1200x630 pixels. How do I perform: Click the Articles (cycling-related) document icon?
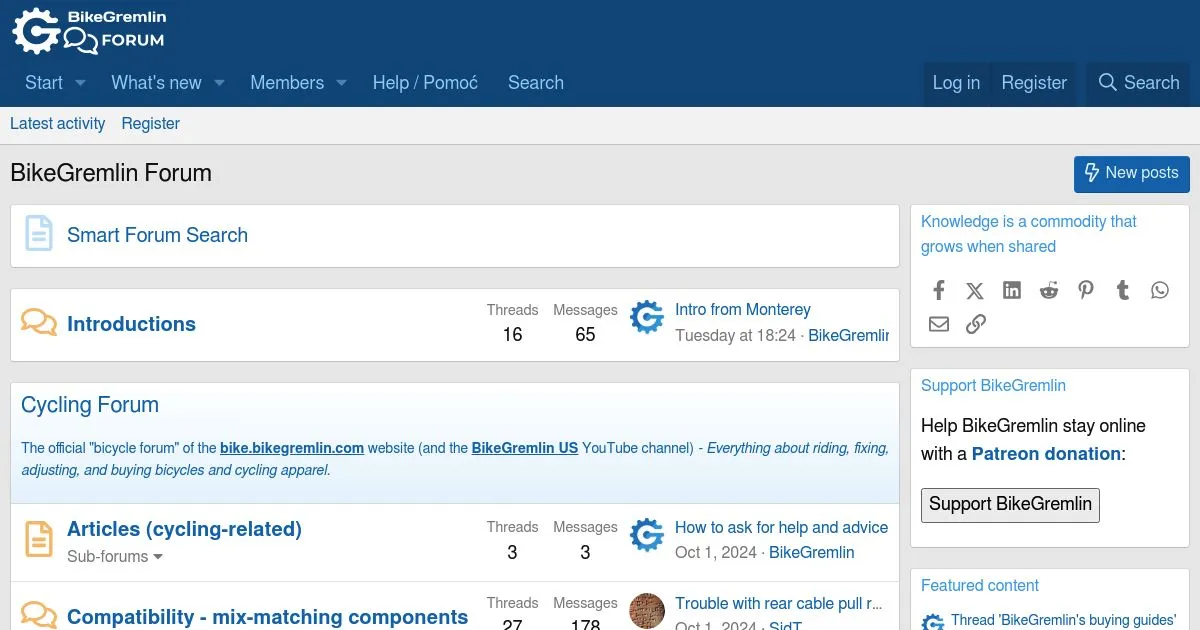pos(39,540)
